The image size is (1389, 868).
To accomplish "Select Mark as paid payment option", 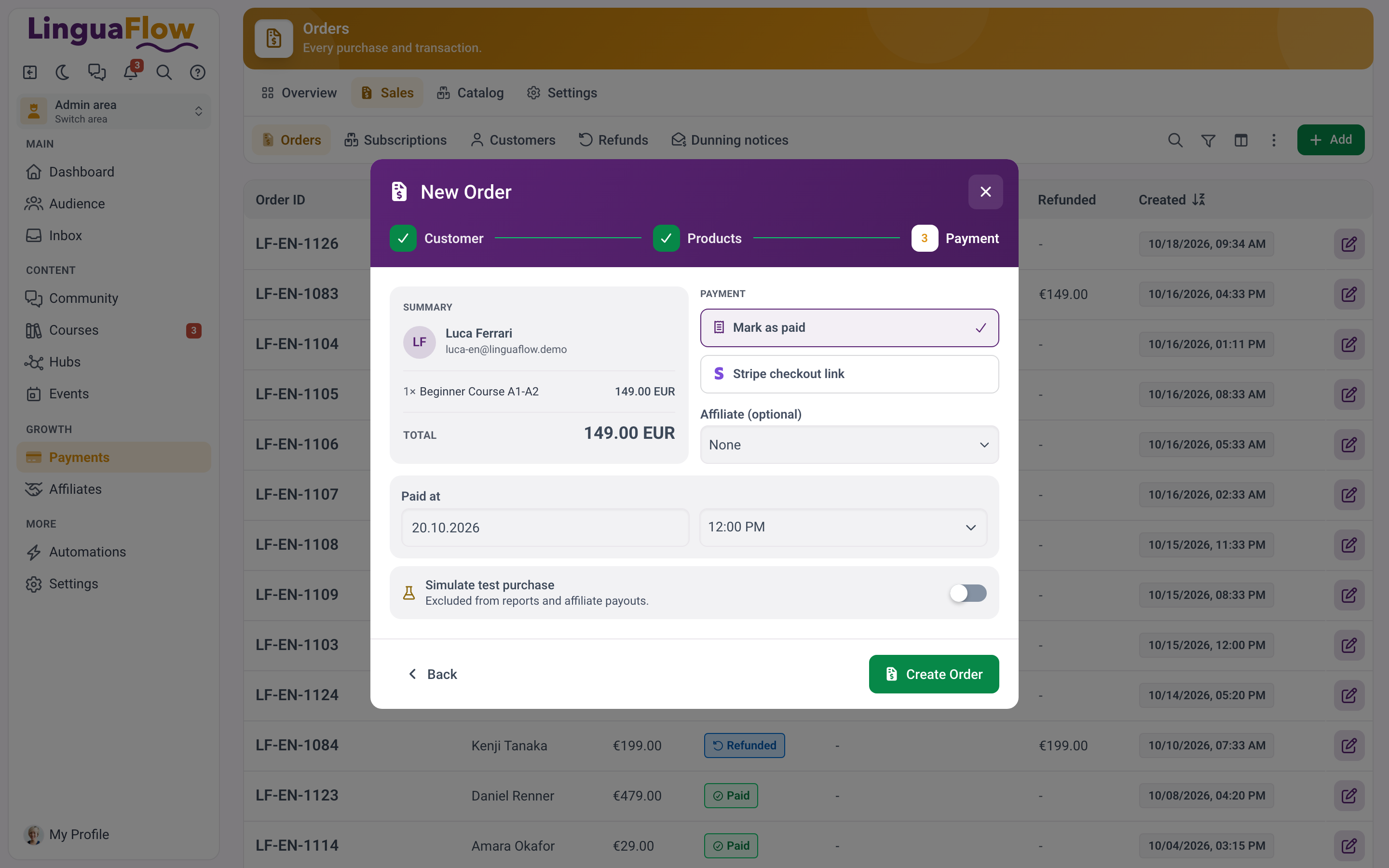I will coord(849,328).
